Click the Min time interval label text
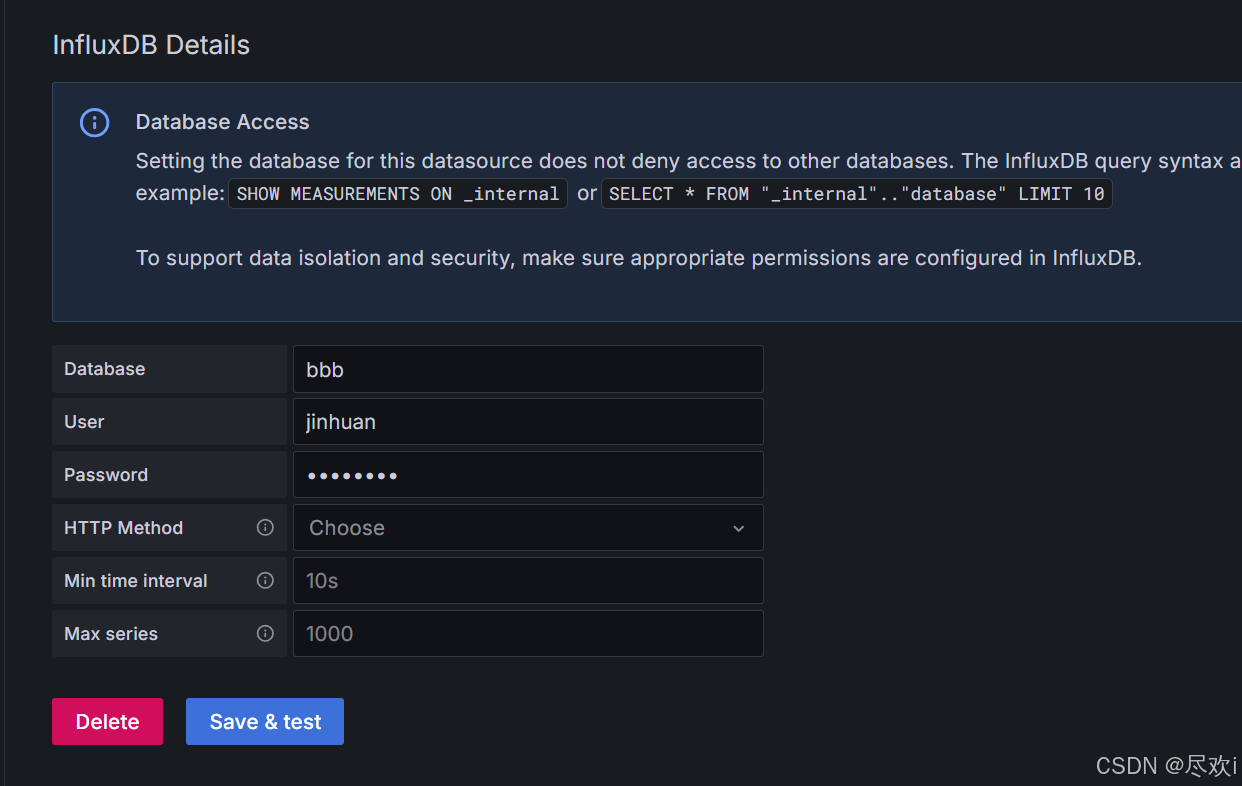 click(136, 581)
